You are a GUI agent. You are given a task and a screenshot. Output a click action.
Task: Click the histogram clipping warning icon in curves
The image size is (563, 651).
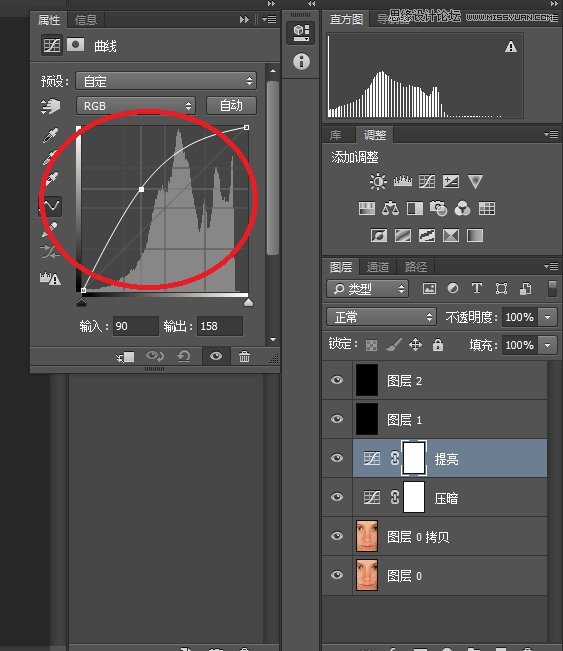[x=51, y=278]
